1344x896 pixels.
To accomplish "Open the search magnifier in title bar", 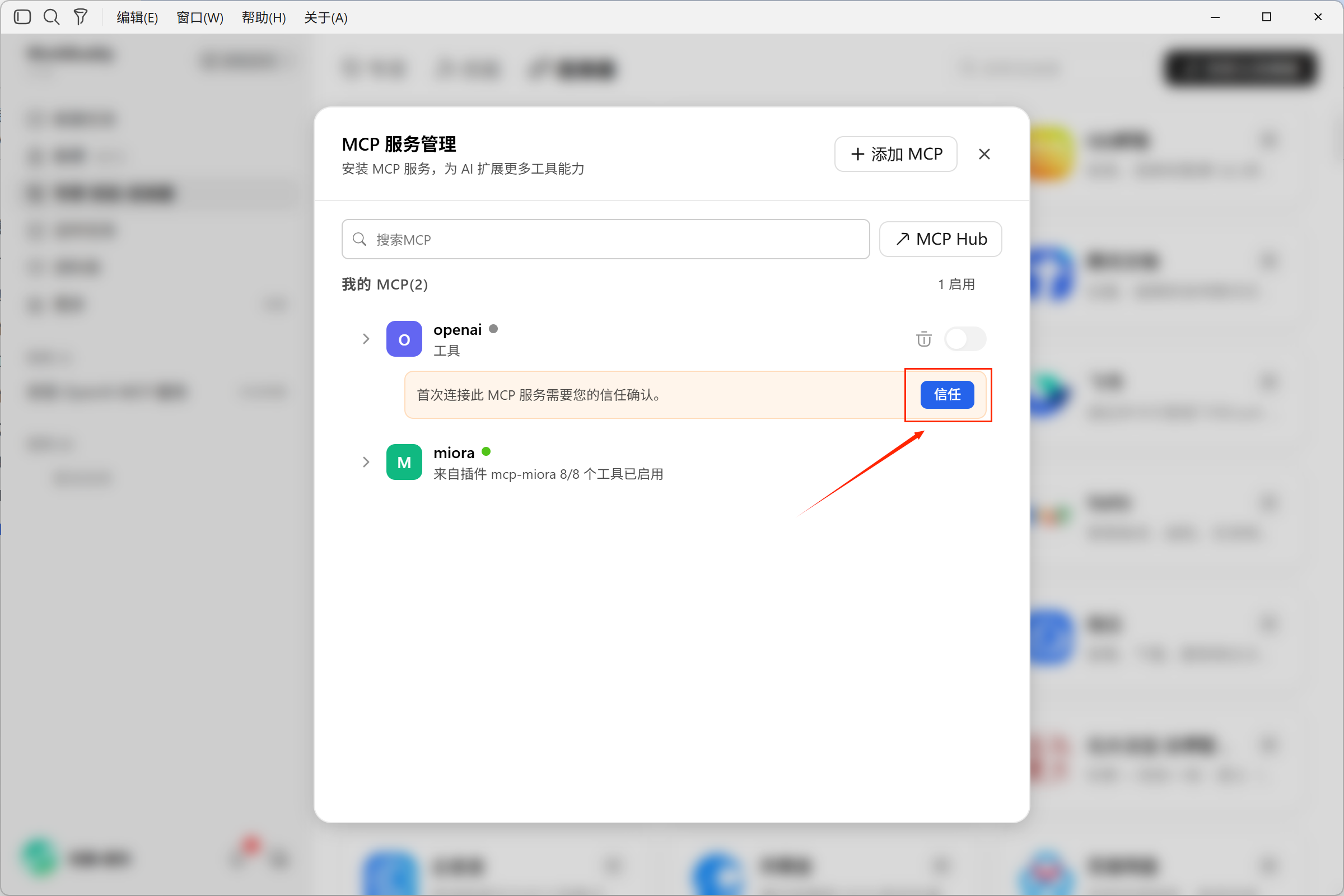I will [52, 17].
